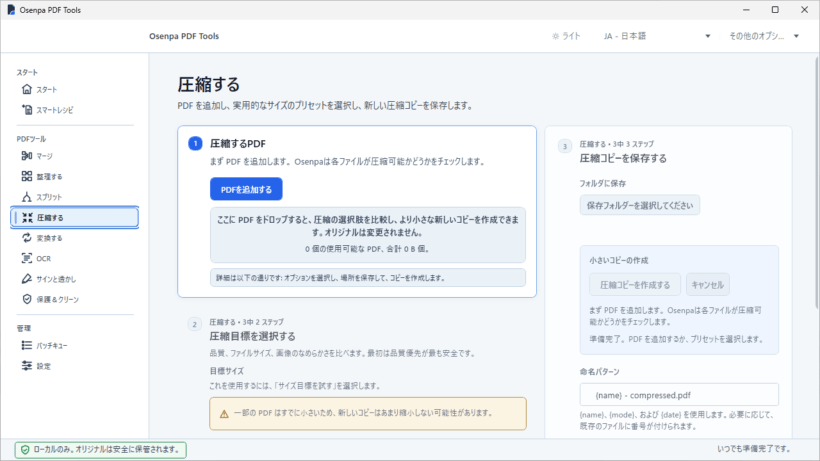Image resolution: width=820 pixels, height=461 pixels.
Task: Click the ローカルのみ status badge
Action: tap(101, 450)
